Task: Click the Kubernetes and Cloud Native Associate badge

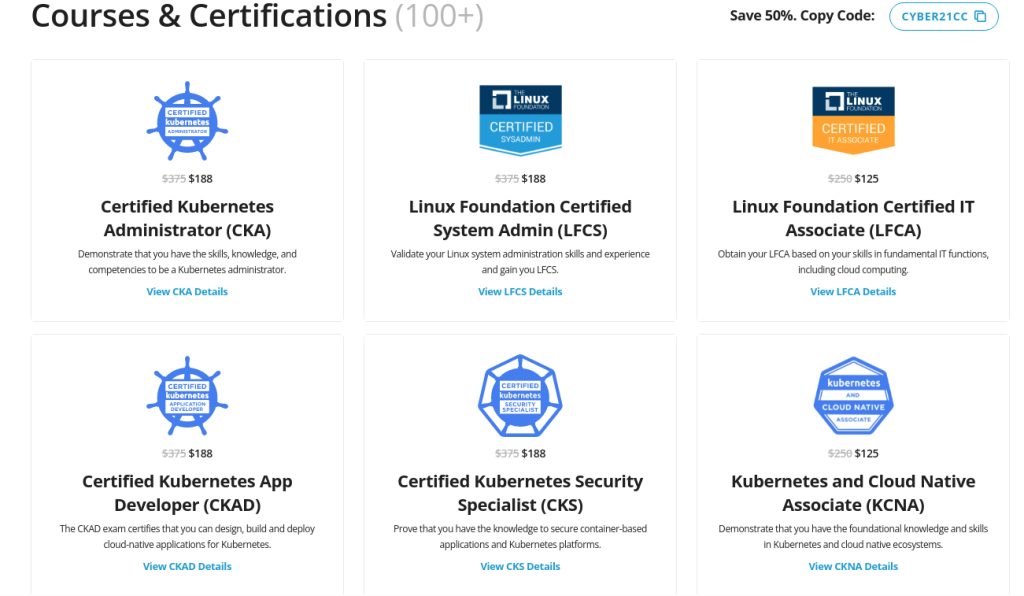Action: coord(853,394)
